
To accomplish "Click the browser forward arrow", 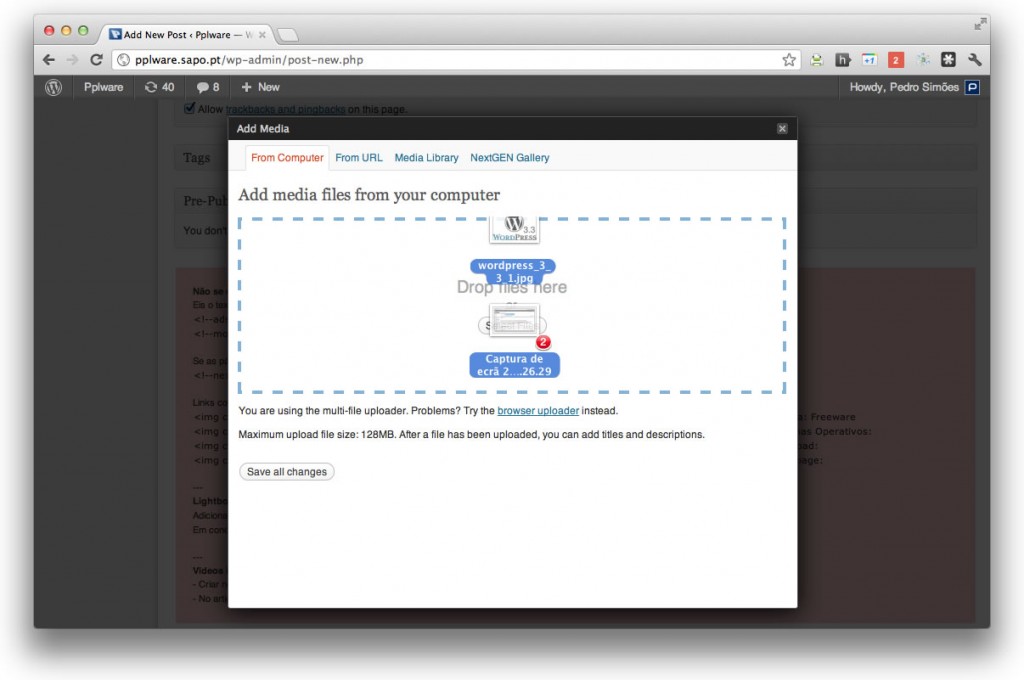I will [x=72, y=59].
